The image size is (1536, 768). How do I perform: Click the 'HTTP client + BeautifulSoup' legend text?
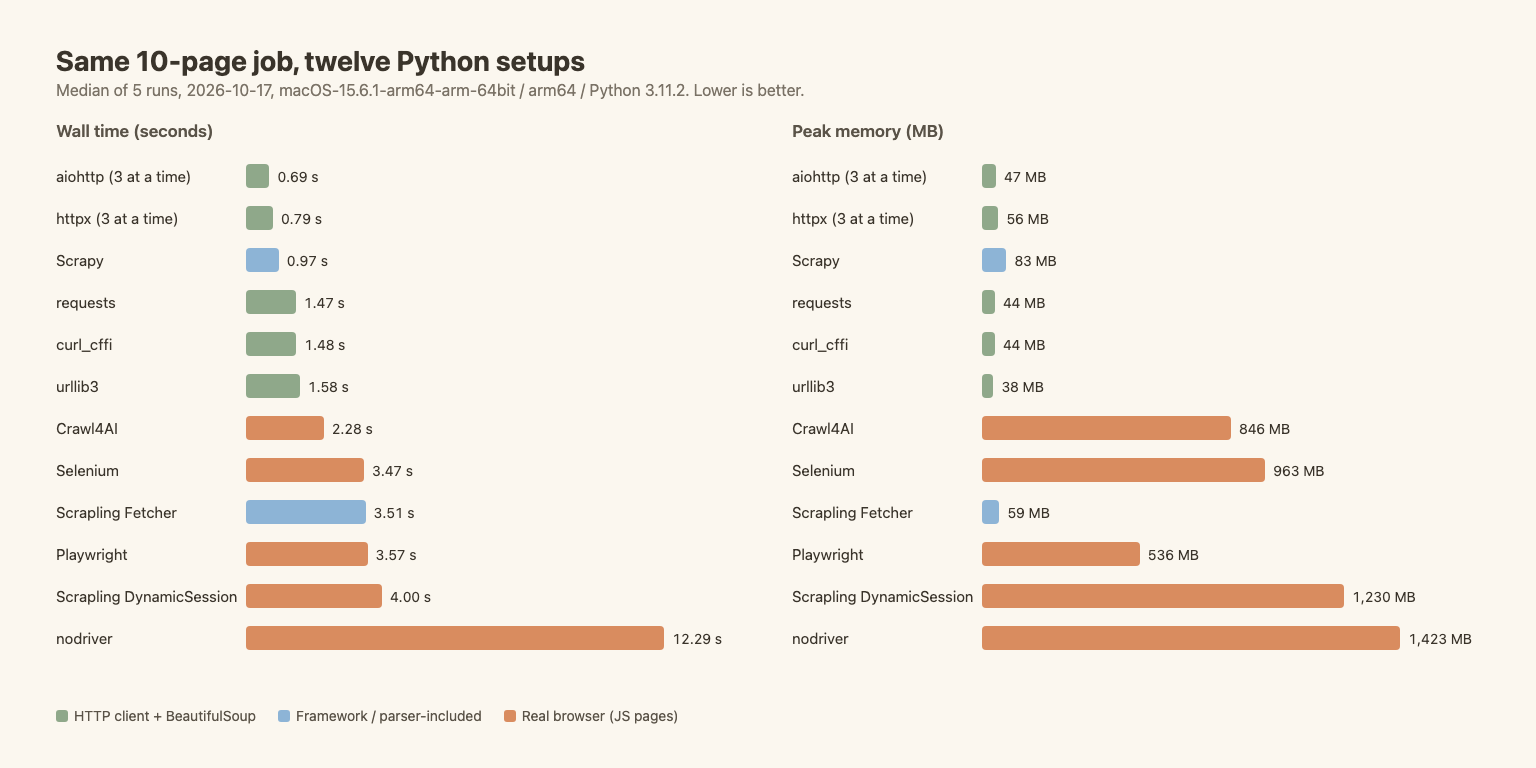pos(165,716)
